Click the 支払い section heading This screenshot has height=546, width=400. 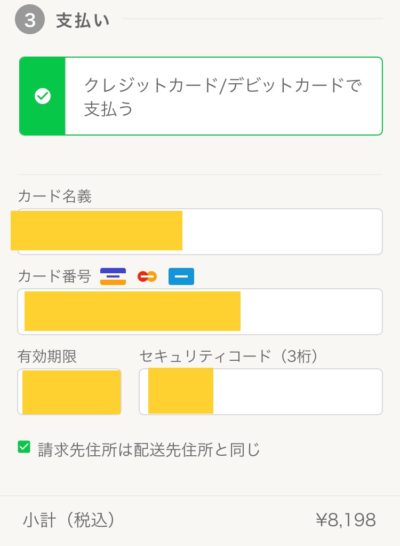(83, 20)
